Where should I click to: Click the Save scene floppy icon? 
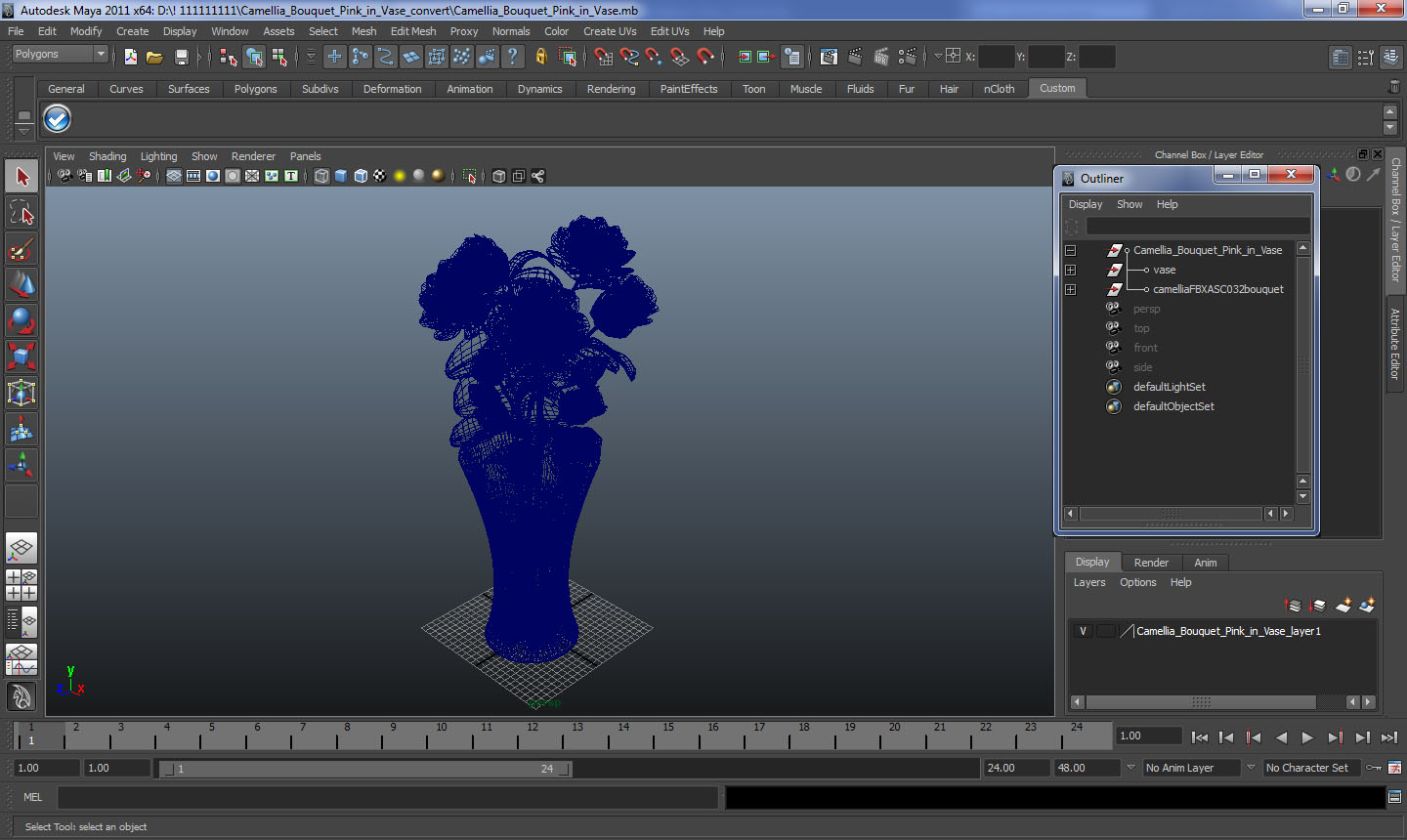[x=181, y=57]
